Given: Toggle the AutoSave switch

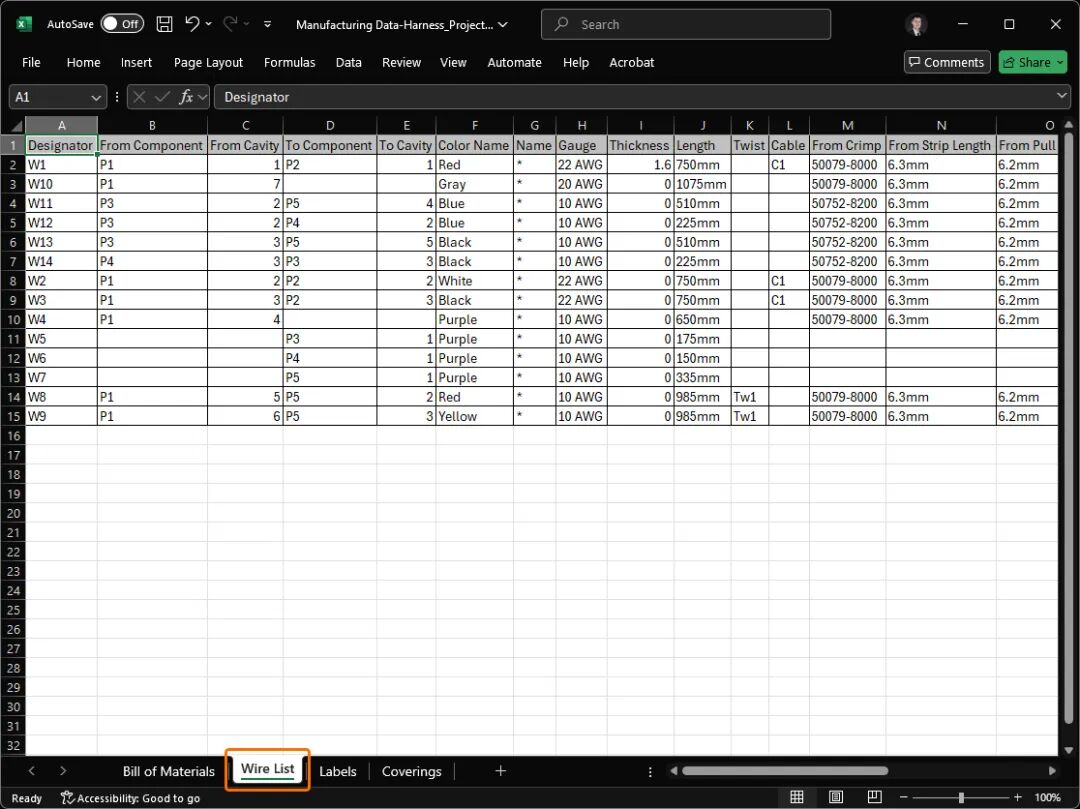Looking at the screenshot, I should (122, 24).
